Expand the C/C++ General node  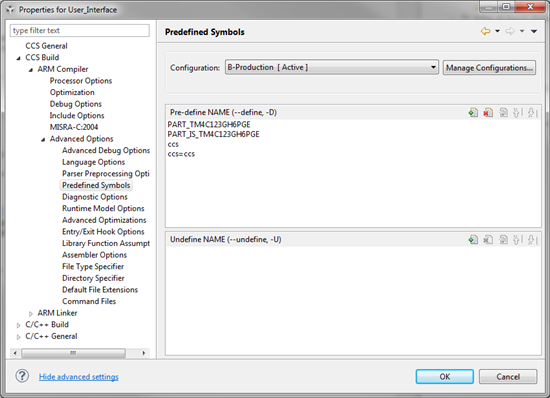[18, 337]
